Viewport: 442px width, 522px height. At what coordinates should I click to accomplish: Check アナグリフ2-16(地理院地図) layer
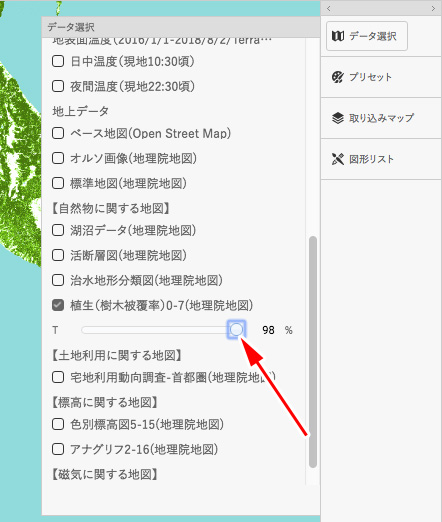58,449
